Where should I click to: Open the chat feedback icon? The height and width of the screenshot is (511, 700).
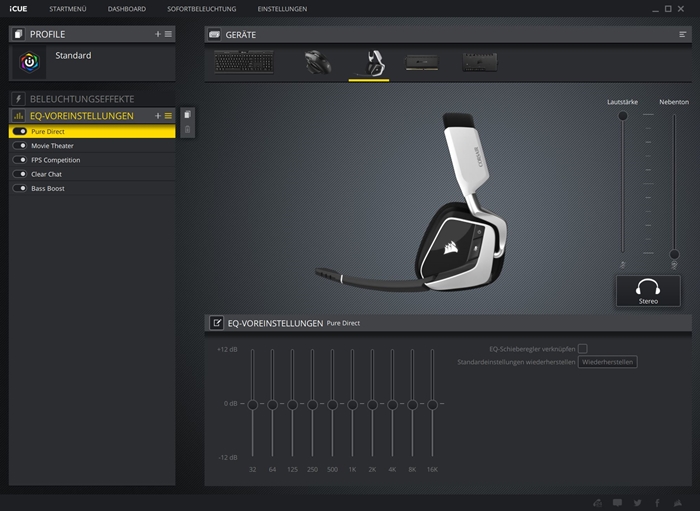pos(617,503)
